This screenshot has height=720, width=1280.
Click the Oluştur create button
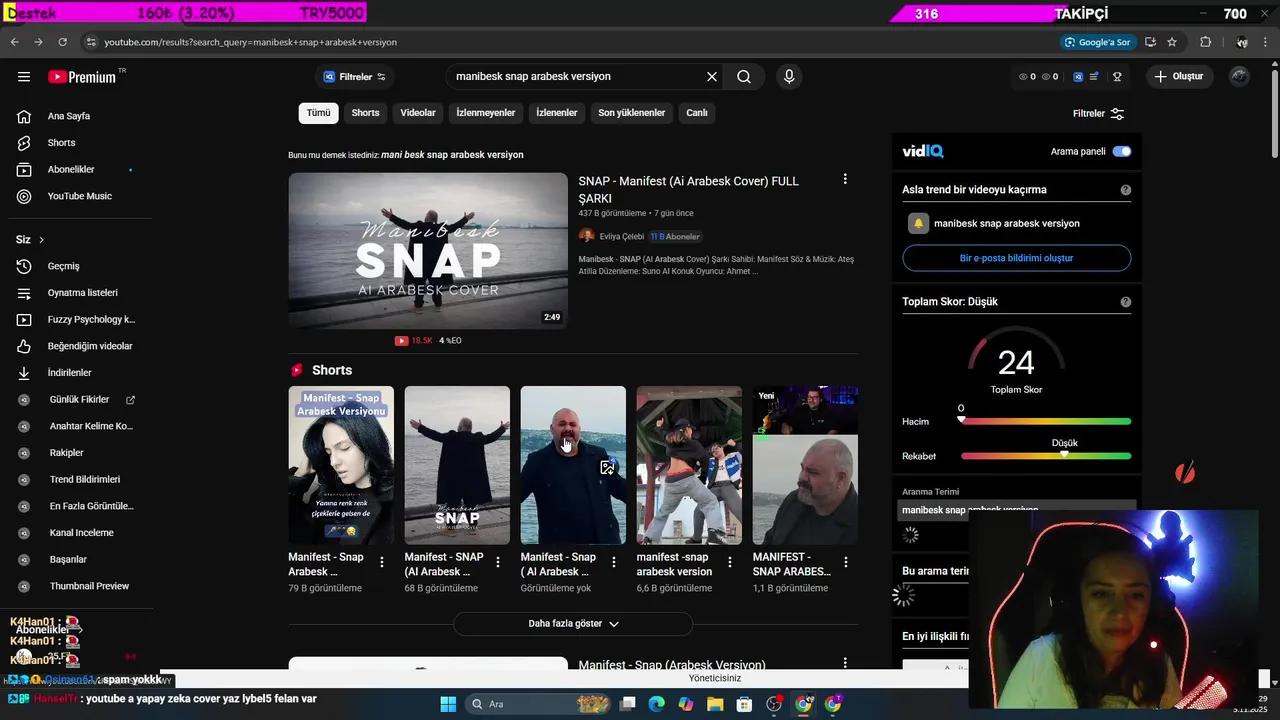pyautogui.click(x=1178, y=77)
